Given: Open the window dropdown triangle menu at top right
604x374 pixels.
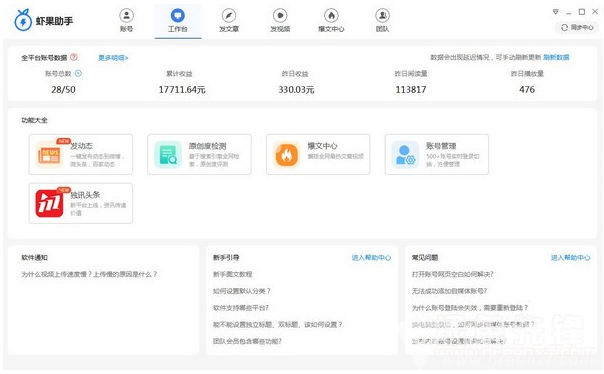Looking at the screenshot, I should pyautogui.click(x=555, y=12).
